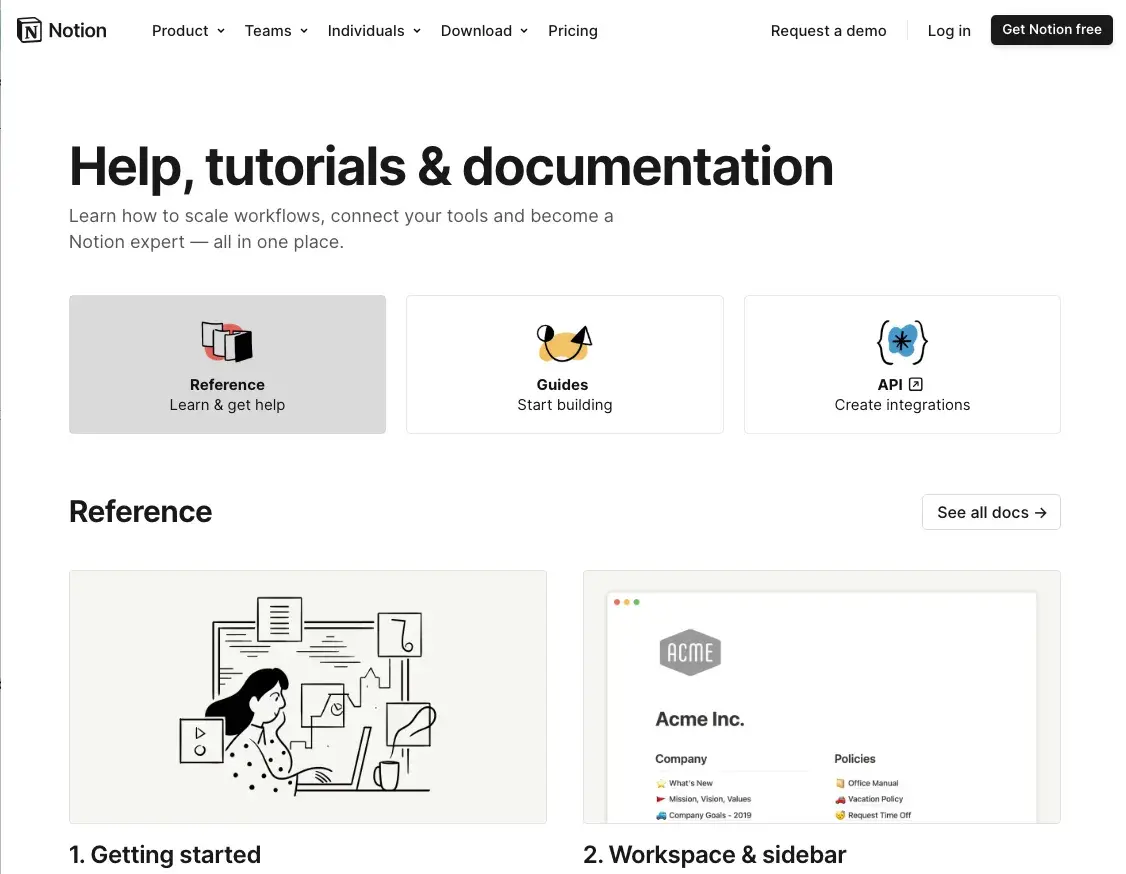1126x874 pixels.
Task: Open the Getting started illustration card
Action: (307, 696)
